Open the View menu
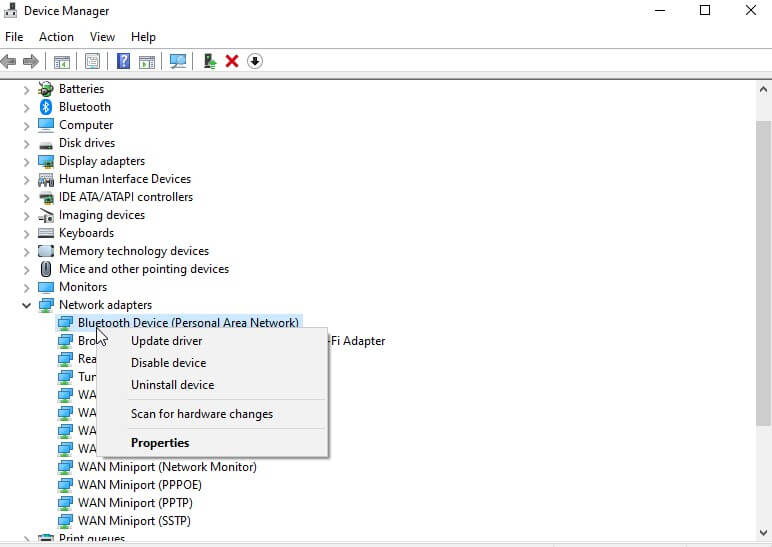The width and height of the screenshot is (772, 547). coord(102,37)
